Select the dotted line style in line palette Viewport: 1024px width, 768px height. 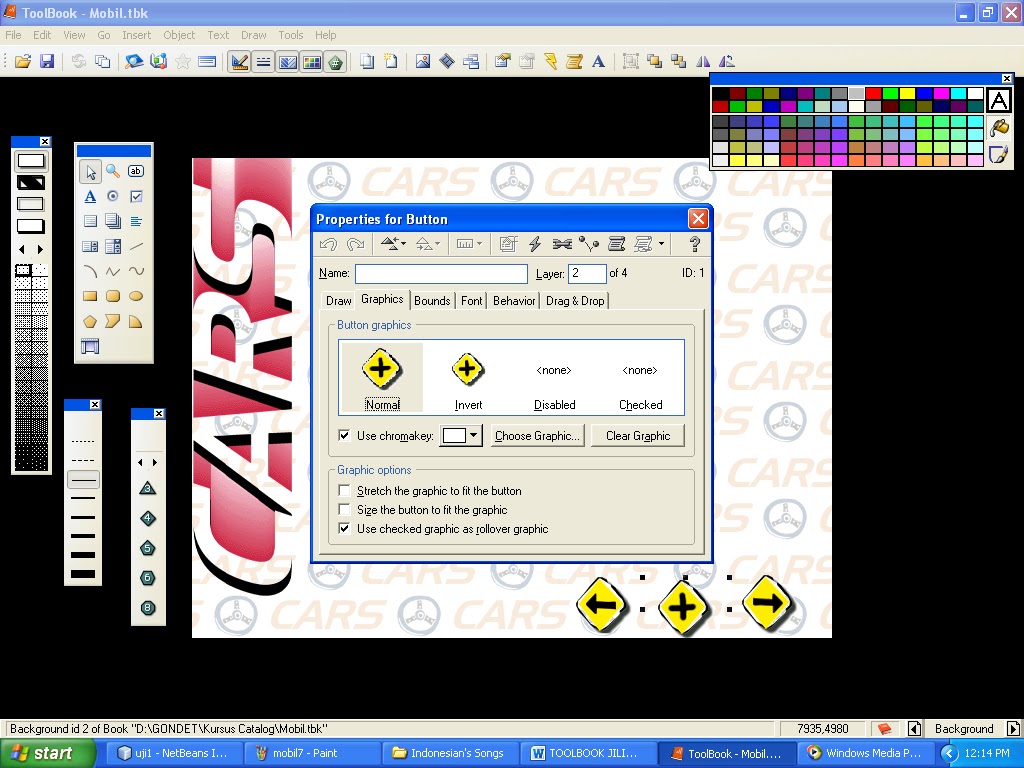tap(83, 441)
